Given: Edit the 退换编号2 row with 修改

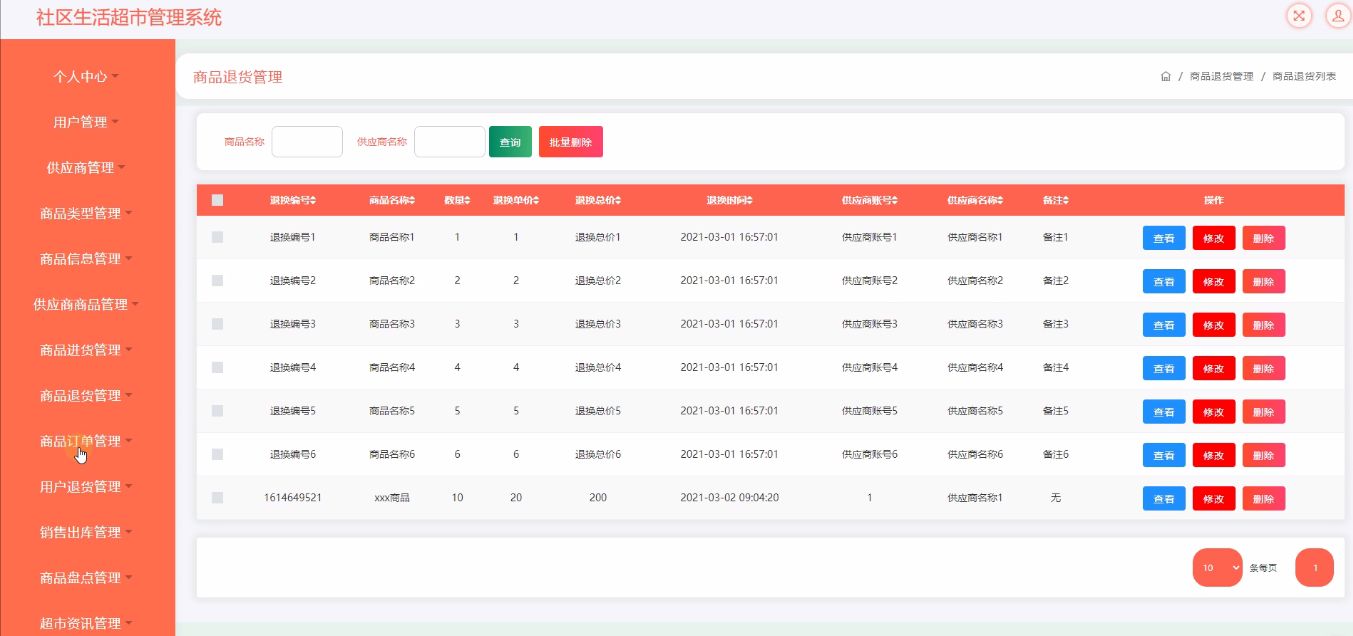Looking at the screenshot, I should (x=1214, y=281).
